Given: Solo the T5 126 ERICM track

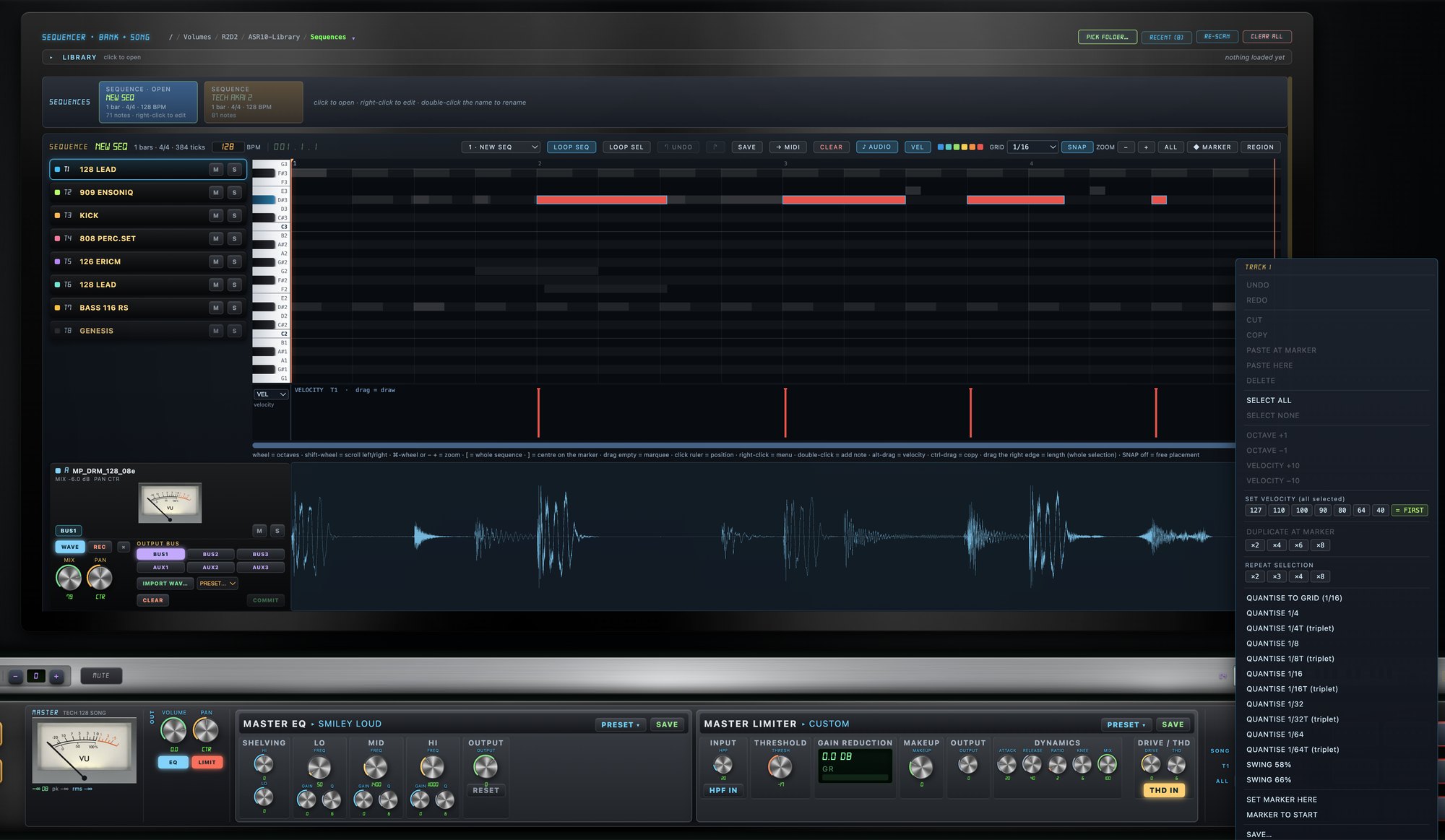Looking at the screenshot, I should pos(234,261).
